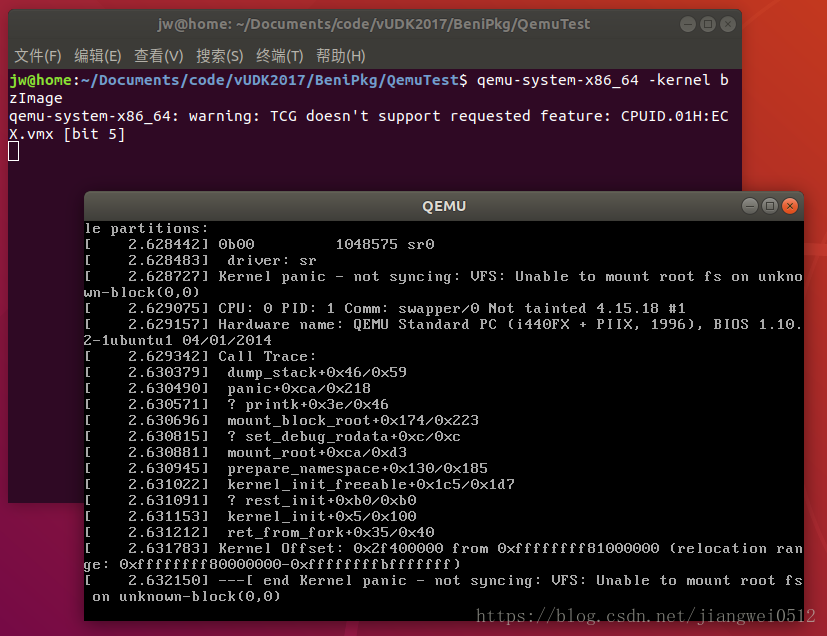Click the '? rest_init+0xb0/0xb0' line
The width and height of the screenshot is (827, 636).
(251, 500)
